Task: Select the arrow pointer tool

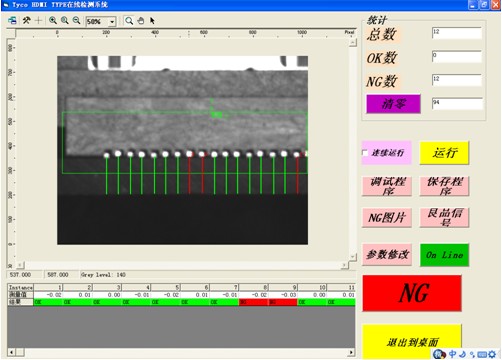Action: [x=152, y=21]
